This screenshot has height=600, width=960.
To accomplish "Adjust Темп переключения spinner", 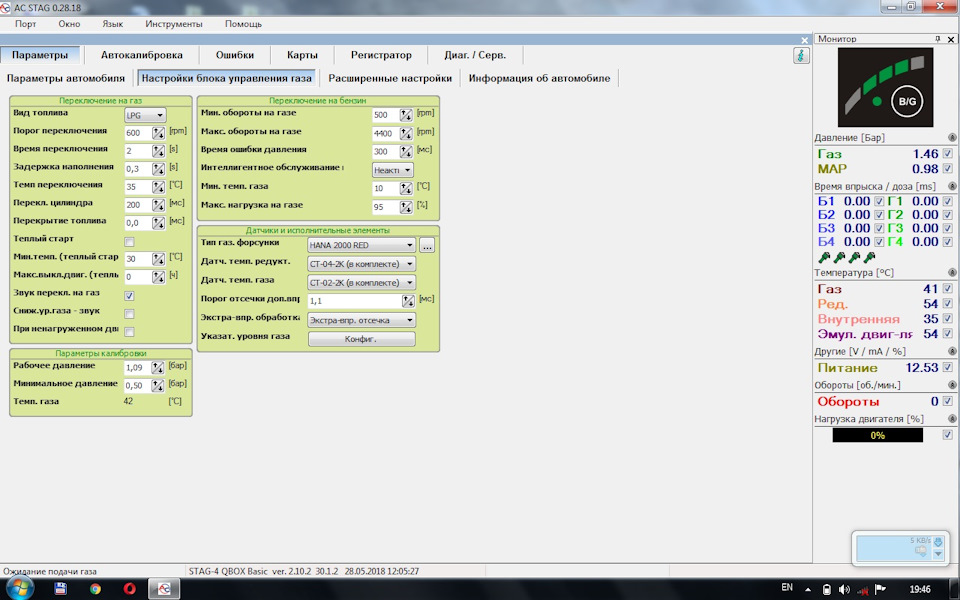I will point(159,187).
